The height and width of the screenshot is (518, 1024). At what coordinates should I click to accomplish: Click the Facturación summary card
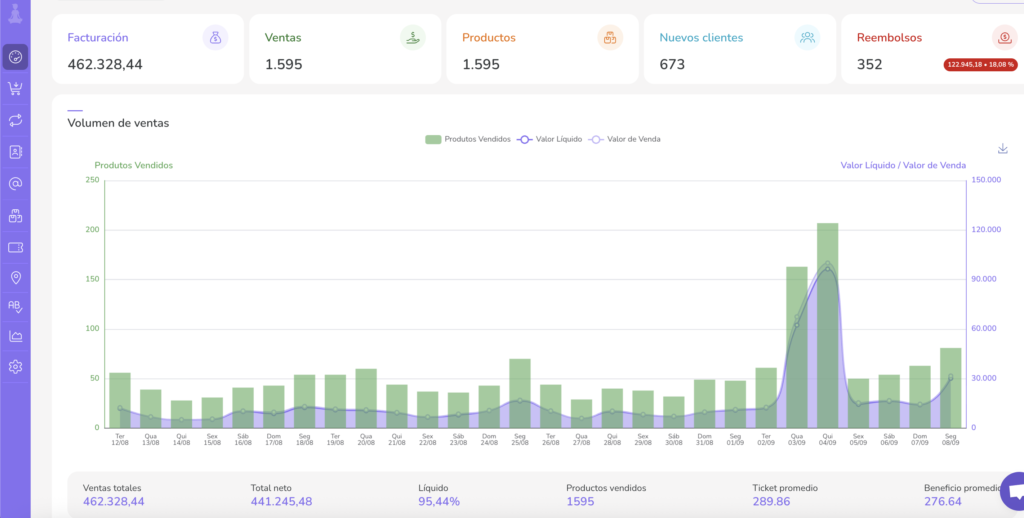147,49
